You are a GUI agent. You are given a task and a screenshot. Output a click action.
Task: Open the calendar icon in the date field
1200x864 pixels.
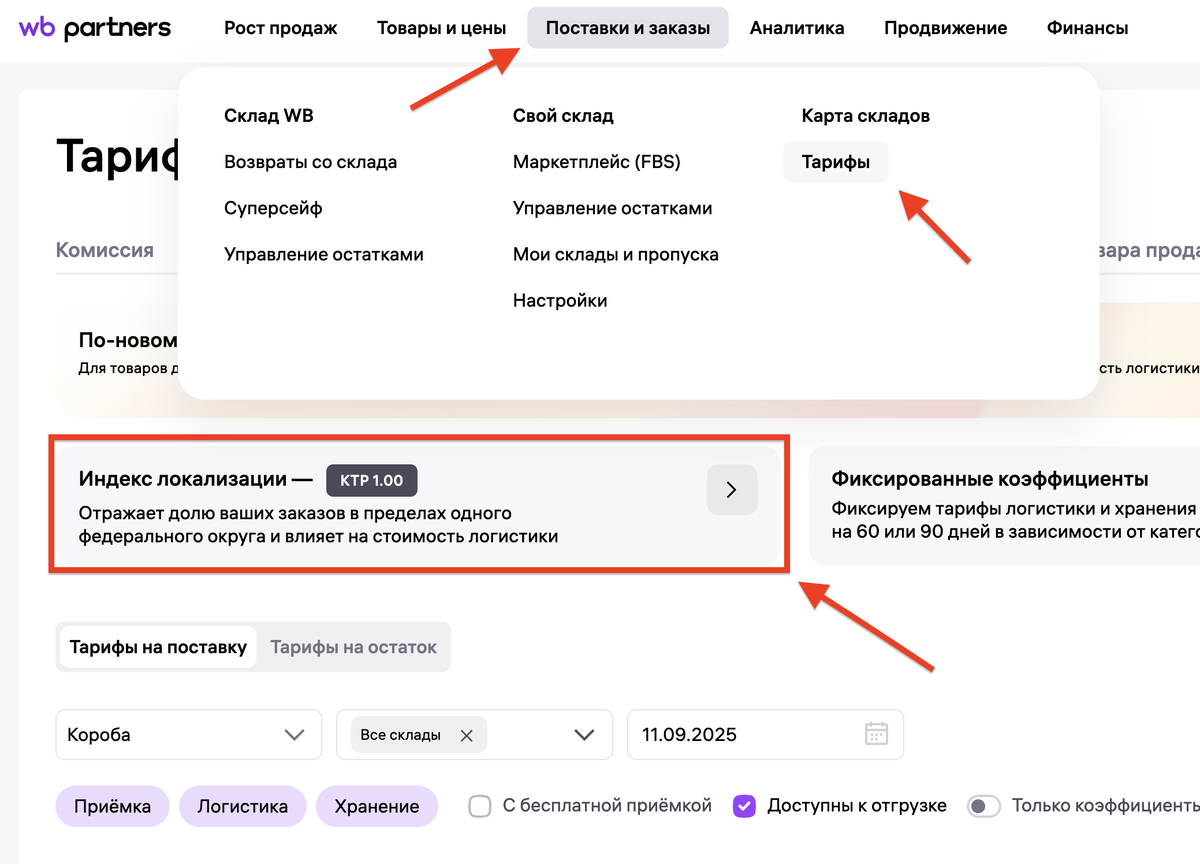tap(876, 733)
